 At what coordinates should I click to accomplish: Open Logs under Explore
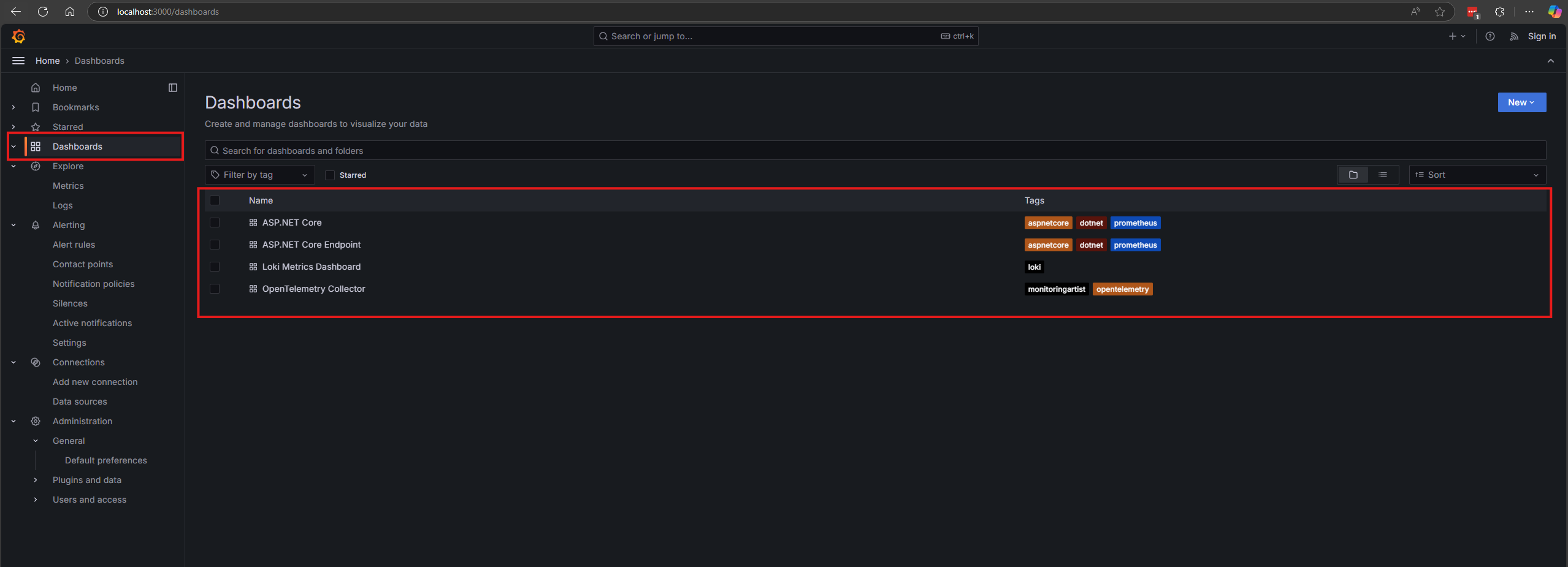pyautogui.click(x=63, y=205)
